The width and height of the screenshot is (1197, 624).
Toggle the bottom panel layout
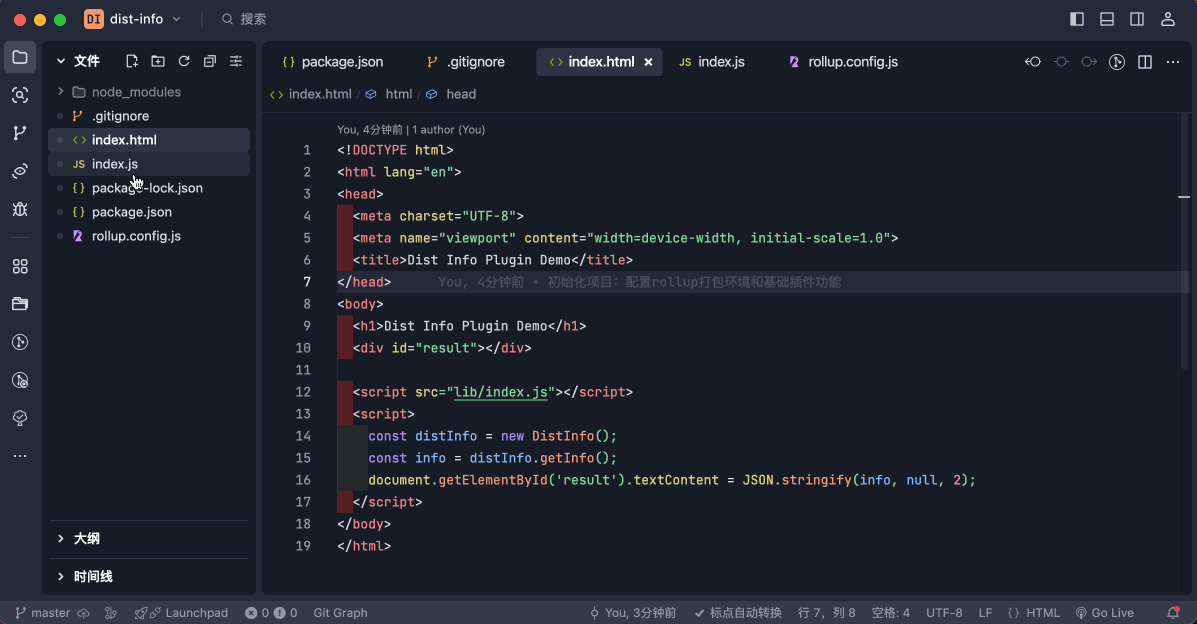(x=1107, y=19)
